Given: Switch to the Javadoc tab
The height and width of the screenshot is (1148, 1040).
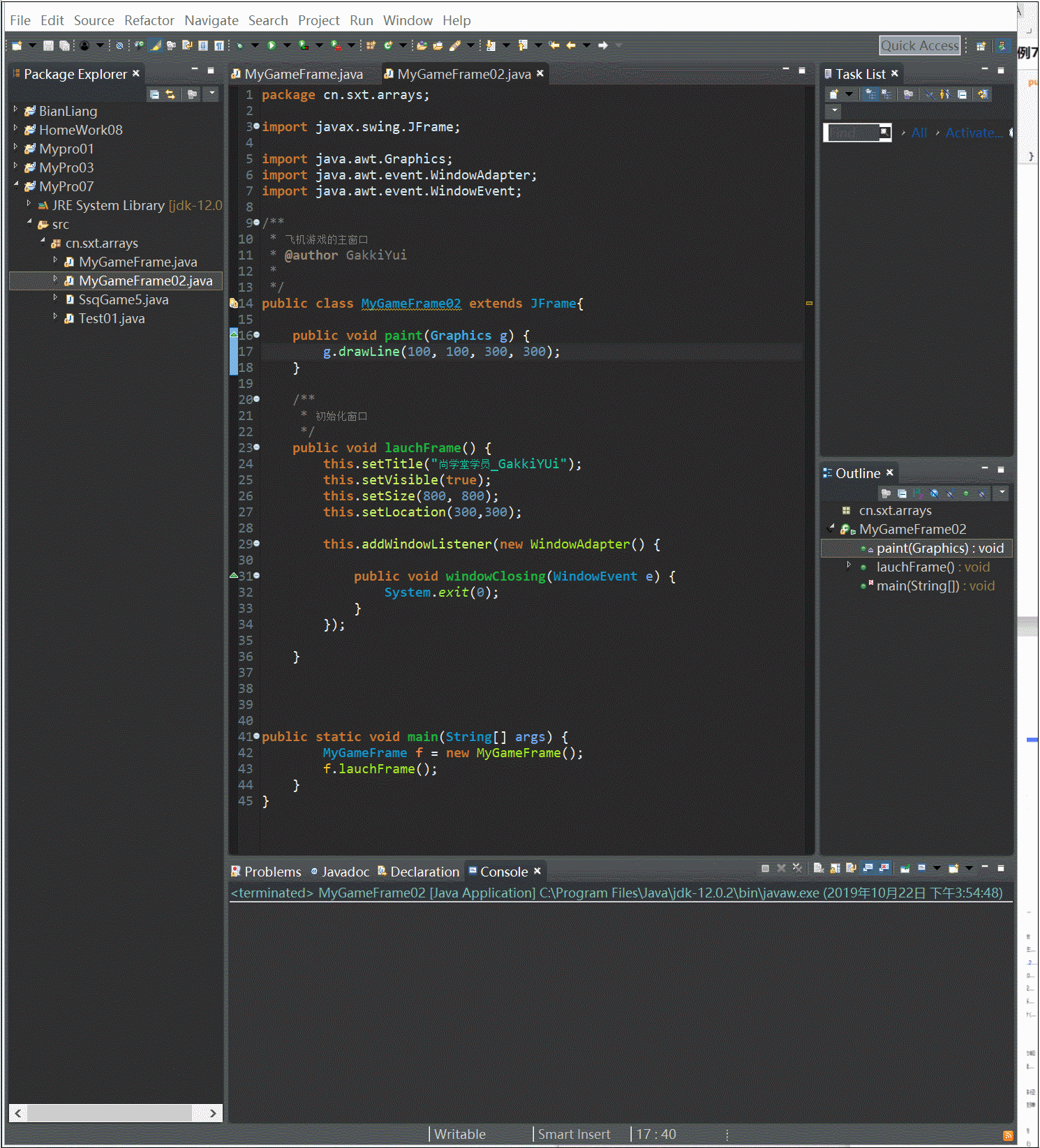Looking at the screenshot, I should (x=340, y=872).
